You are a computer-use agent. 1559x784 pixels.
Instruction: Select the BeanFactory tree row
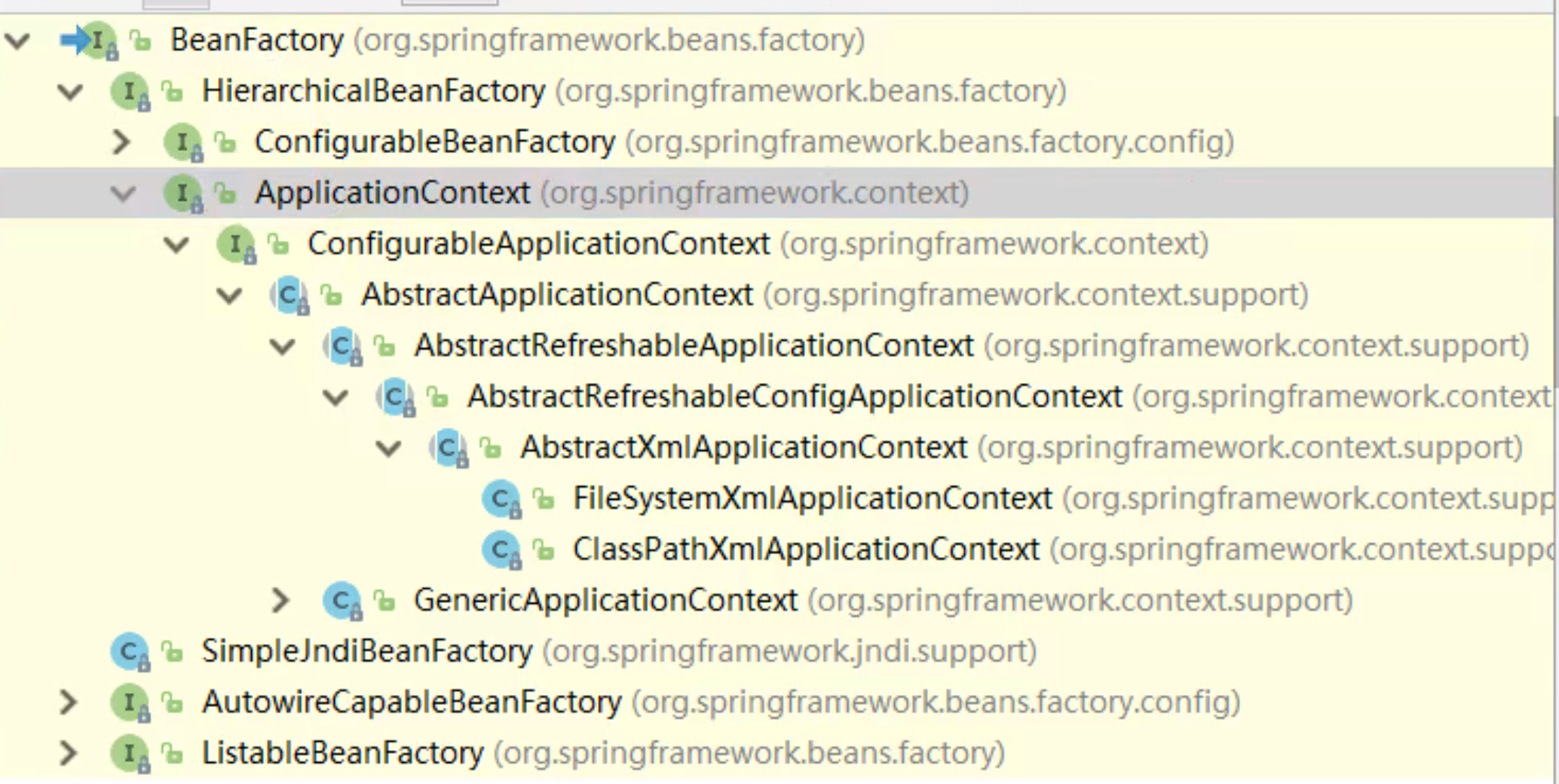click(x=776, y=40)
